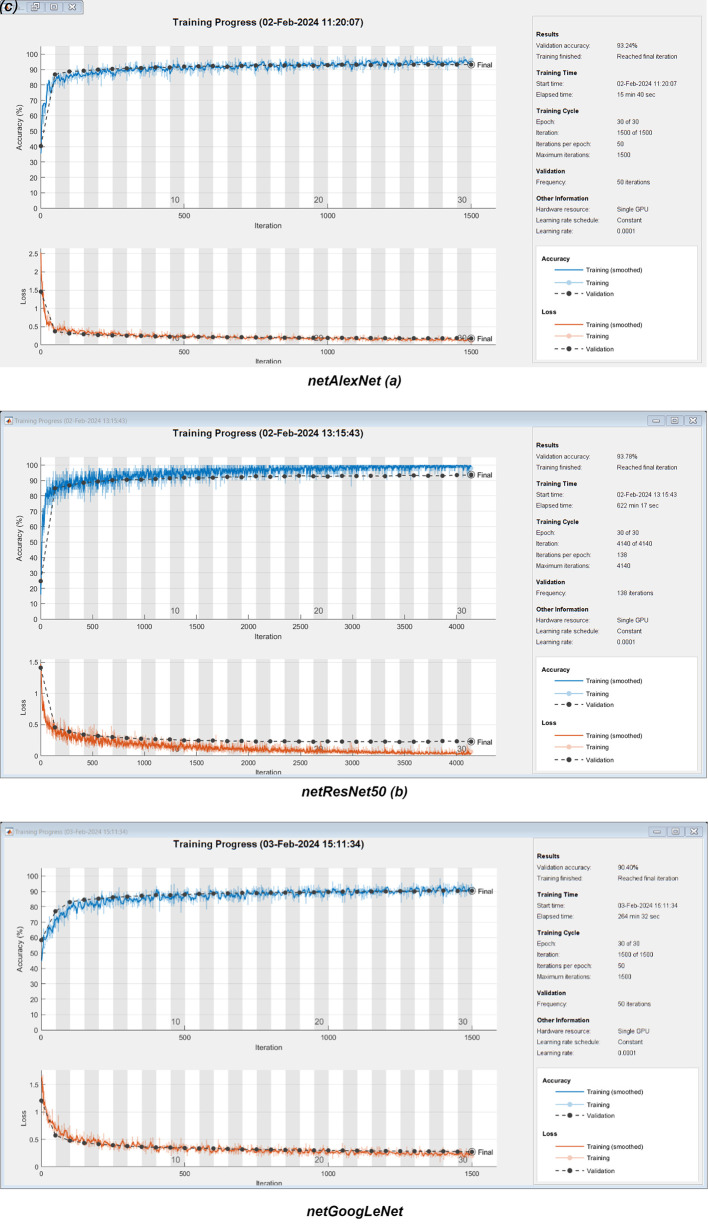Minimize the ResNet50 Training Progress window

coord(658,420)
